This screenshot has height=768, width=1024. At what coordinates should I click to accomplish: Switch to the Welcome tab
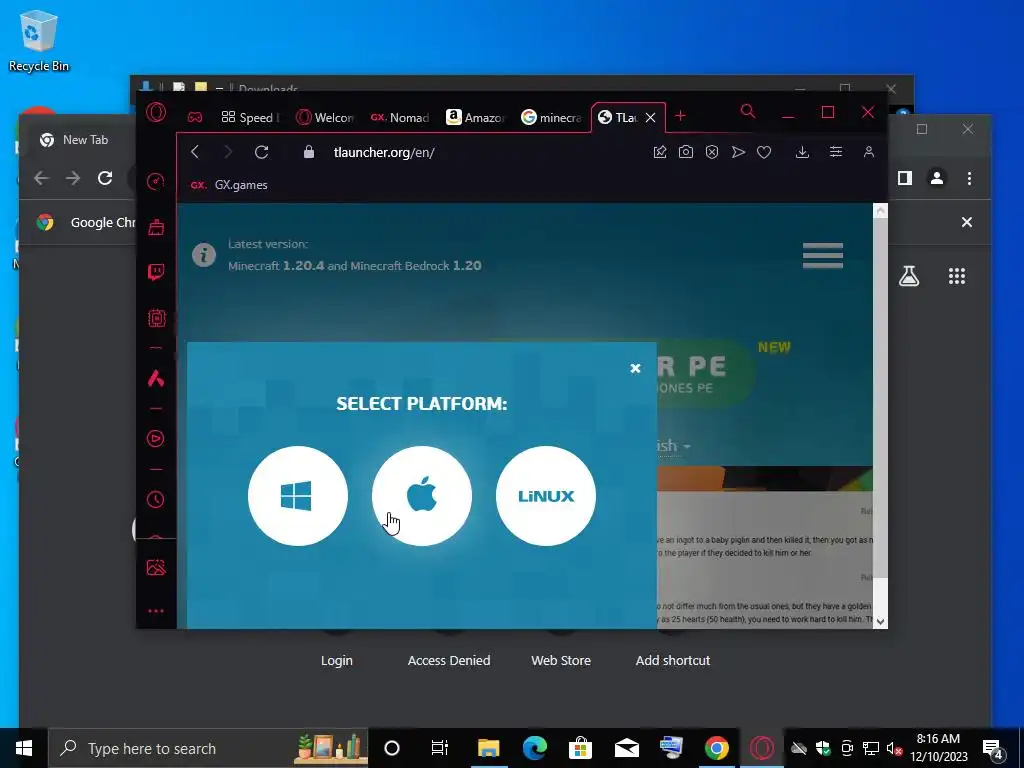[325, 118]
